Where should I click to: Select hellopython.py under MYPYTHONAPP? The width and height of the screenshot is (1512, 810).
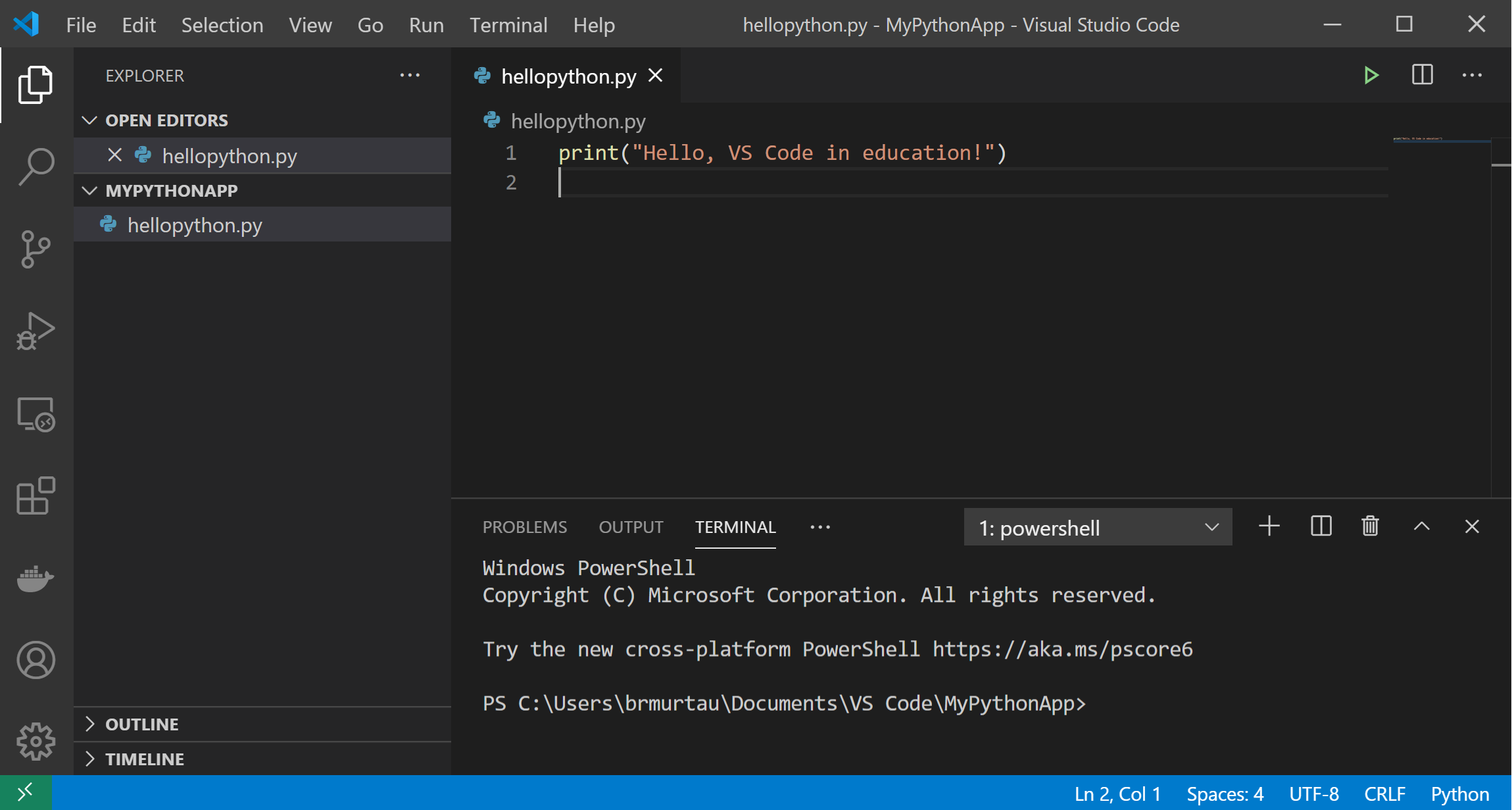[195, 224]
